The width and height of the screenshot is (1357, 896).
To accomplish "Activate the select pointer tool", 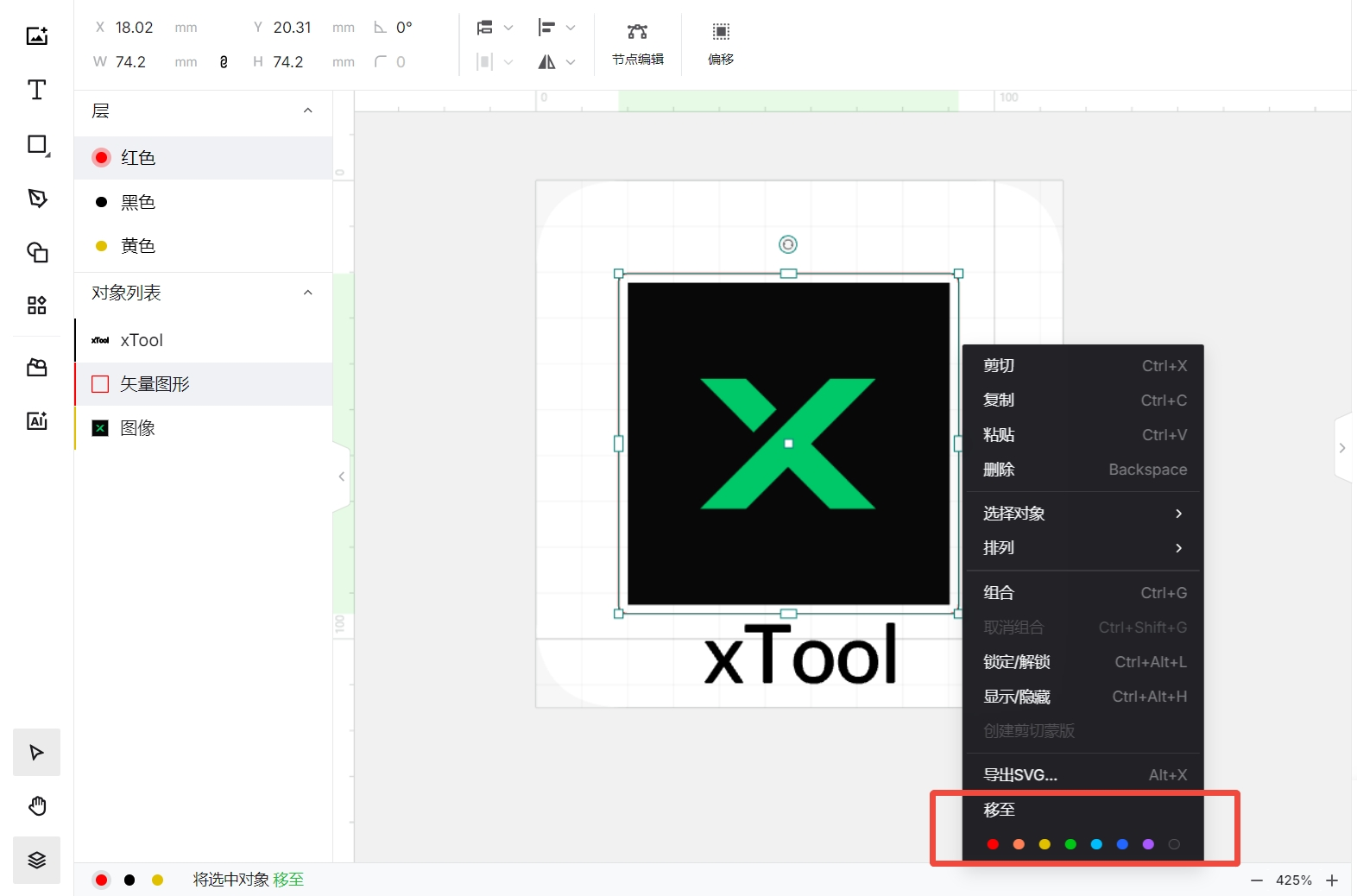I will click(x=36, y=752).
